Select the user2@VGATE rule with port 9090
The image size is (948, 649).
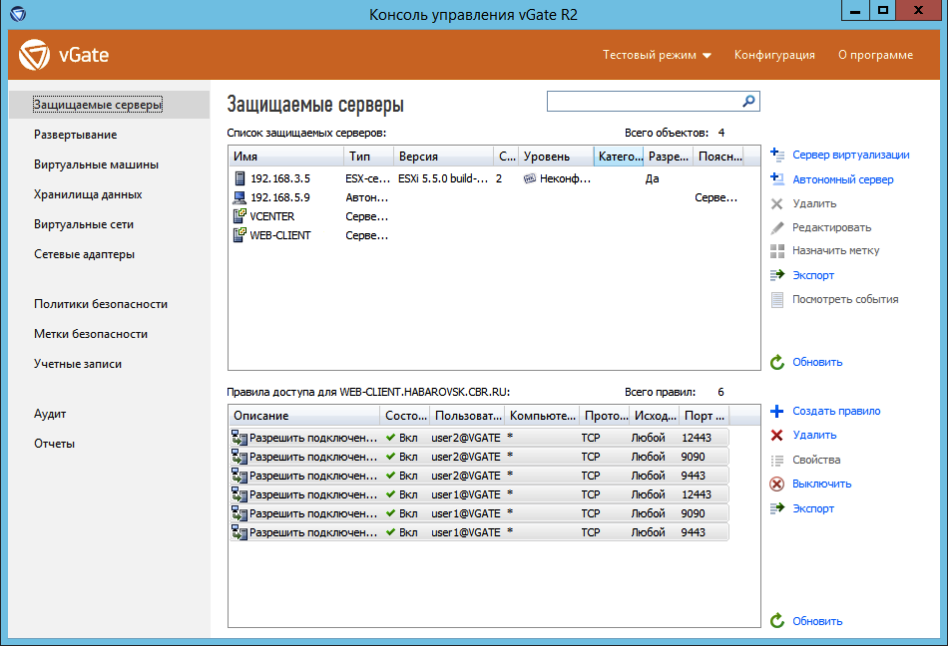(x=465, y=457)
